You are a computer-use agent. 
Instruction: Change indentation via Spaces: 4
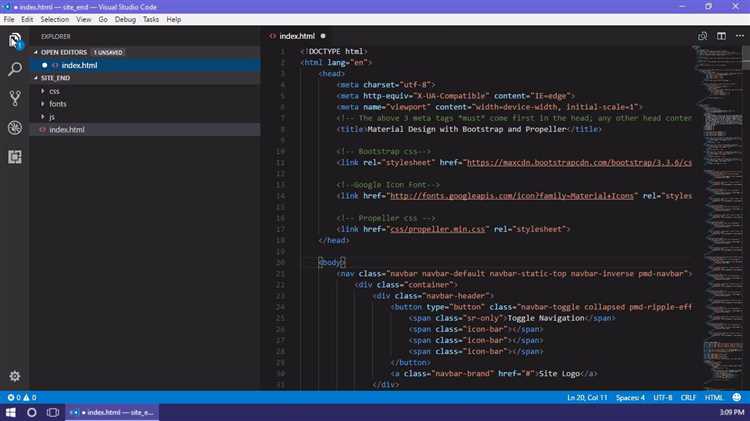pos(630,398)
